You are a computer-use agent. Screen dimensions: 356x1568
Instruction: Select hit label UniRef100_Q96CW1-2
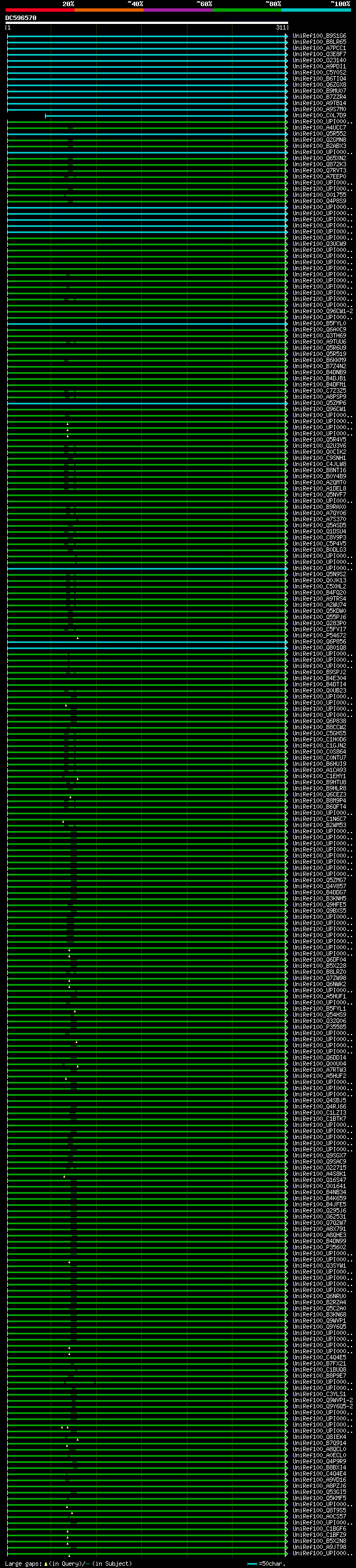(323, 311)
